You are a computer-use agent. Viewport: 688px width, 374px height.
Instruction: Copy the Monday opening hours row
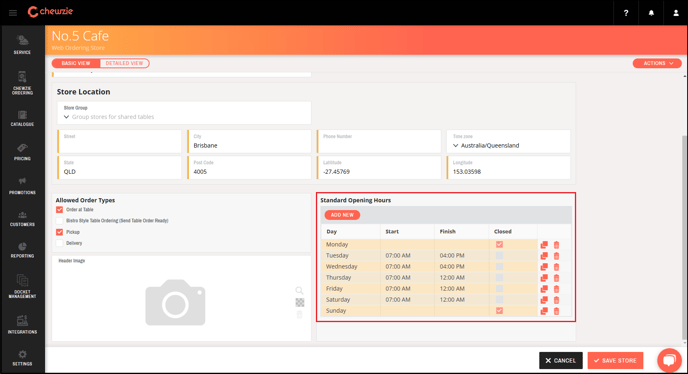(544, 245)
